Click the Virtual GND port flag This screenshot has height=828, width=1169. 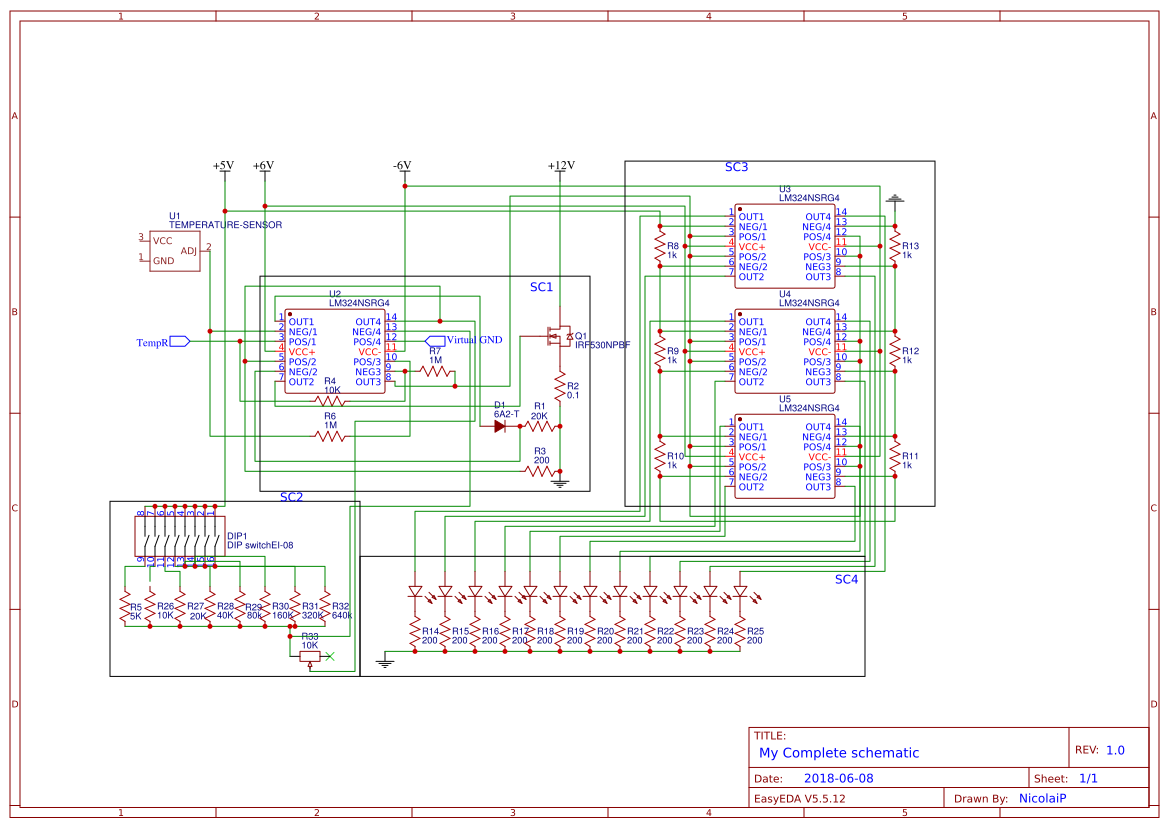click(435, 341)
